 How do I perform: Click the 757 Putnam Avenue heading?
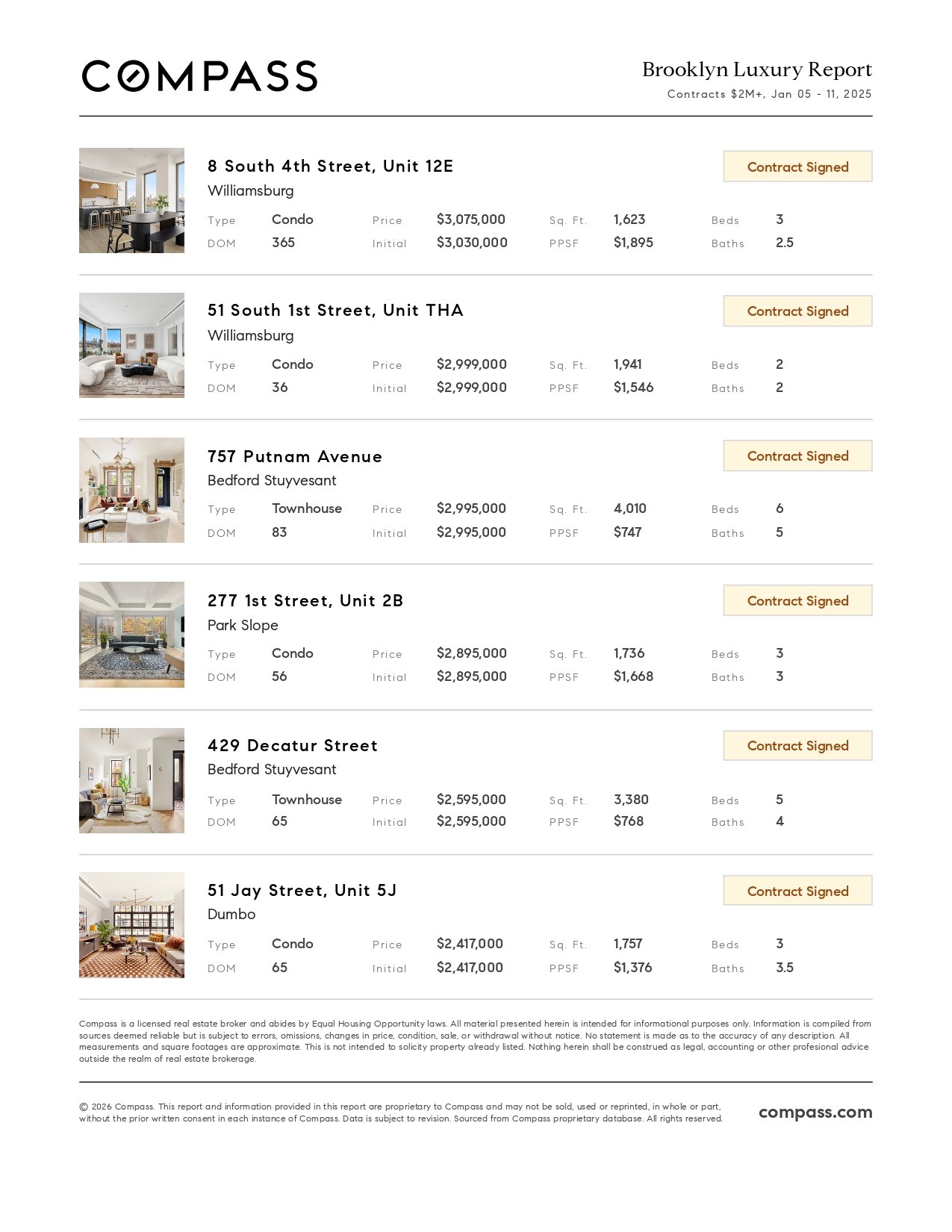pos(295,456)
